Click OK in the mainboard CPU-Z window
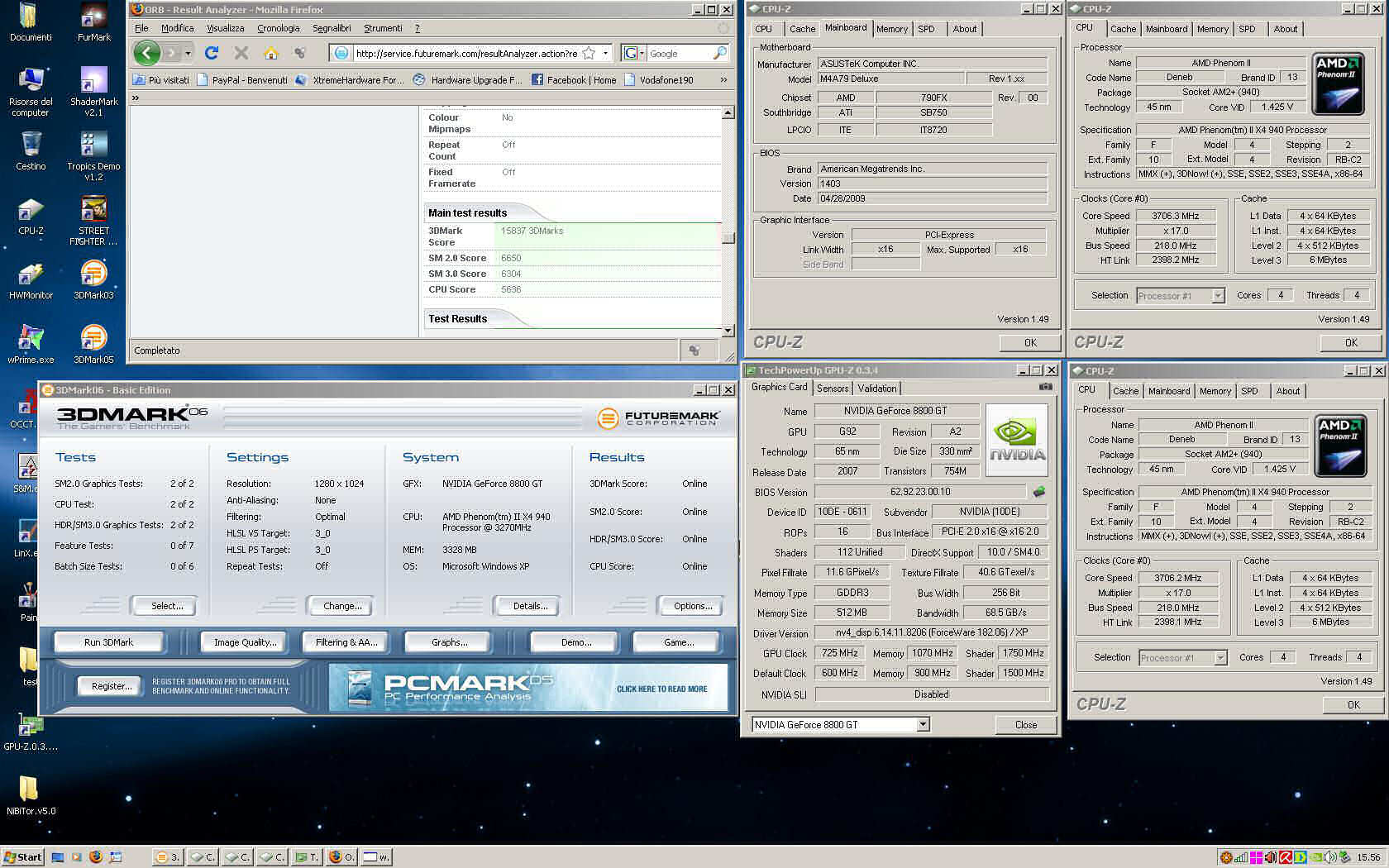The width and height of the screenshot is (1389, 868). pos(1030,343)
